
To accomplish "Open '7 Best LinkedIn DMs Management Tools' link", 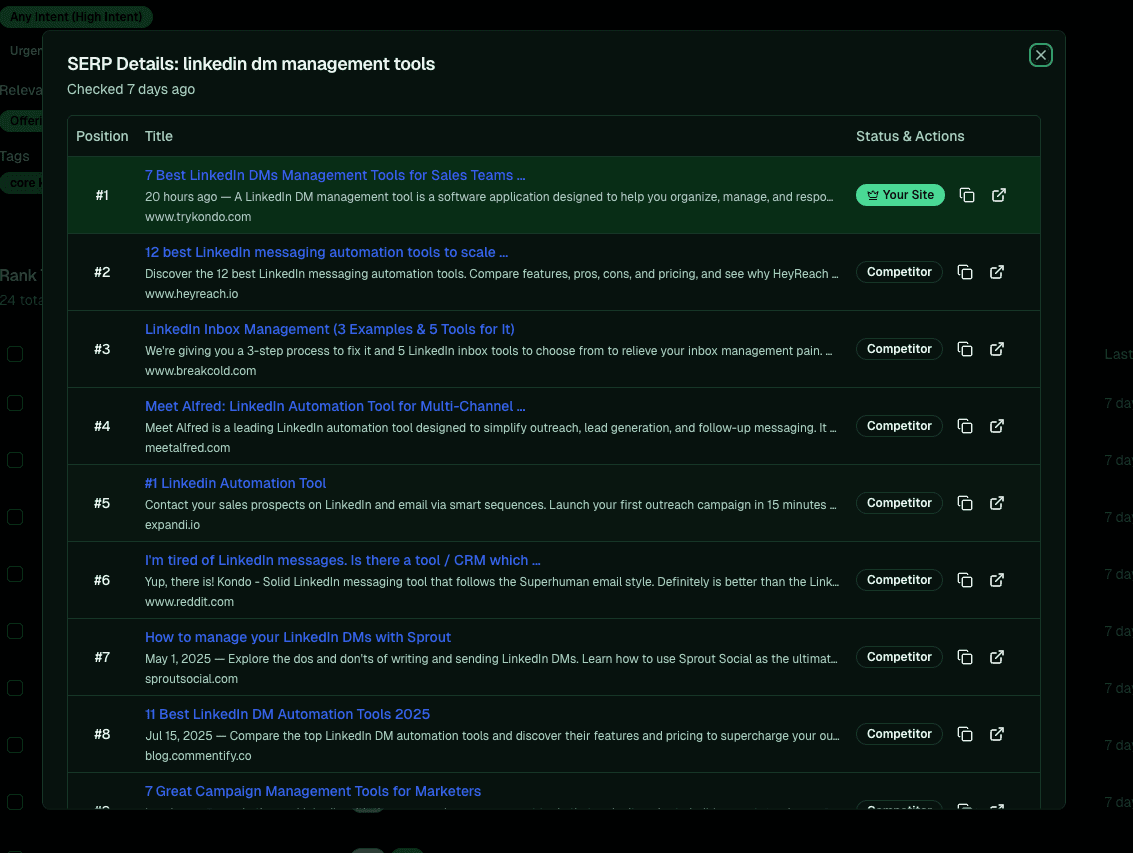I will [335, 175].
